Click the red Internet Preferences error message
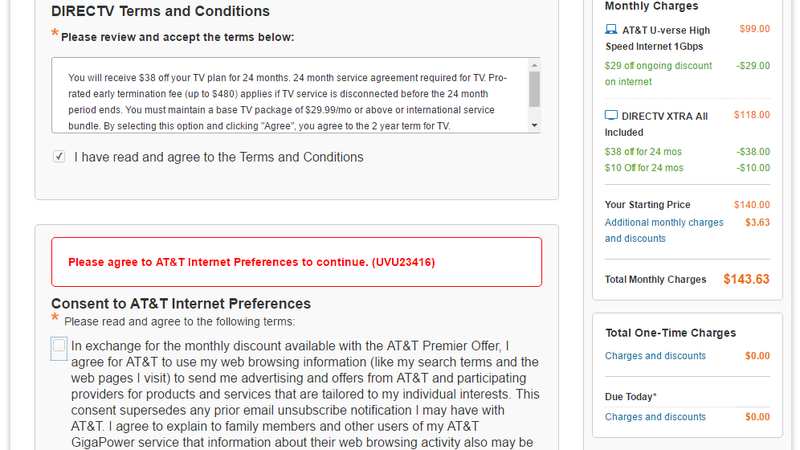 tap(252, 262)
